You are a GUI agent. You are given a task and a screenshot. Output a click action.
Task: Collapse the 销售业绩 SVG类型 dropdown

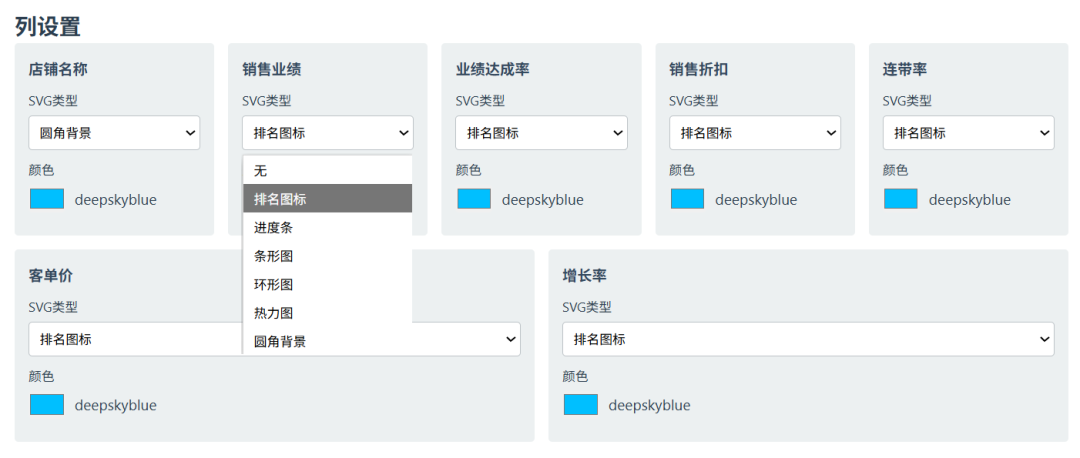pos(328,133)
